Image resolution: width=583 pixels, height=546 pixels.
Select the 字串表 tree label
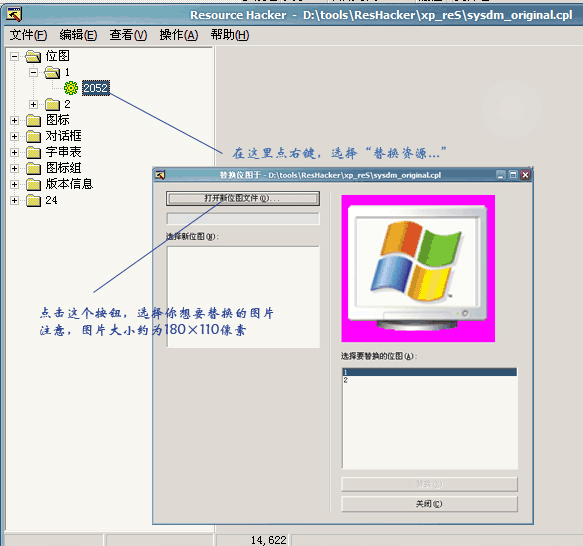click(64, 152)
